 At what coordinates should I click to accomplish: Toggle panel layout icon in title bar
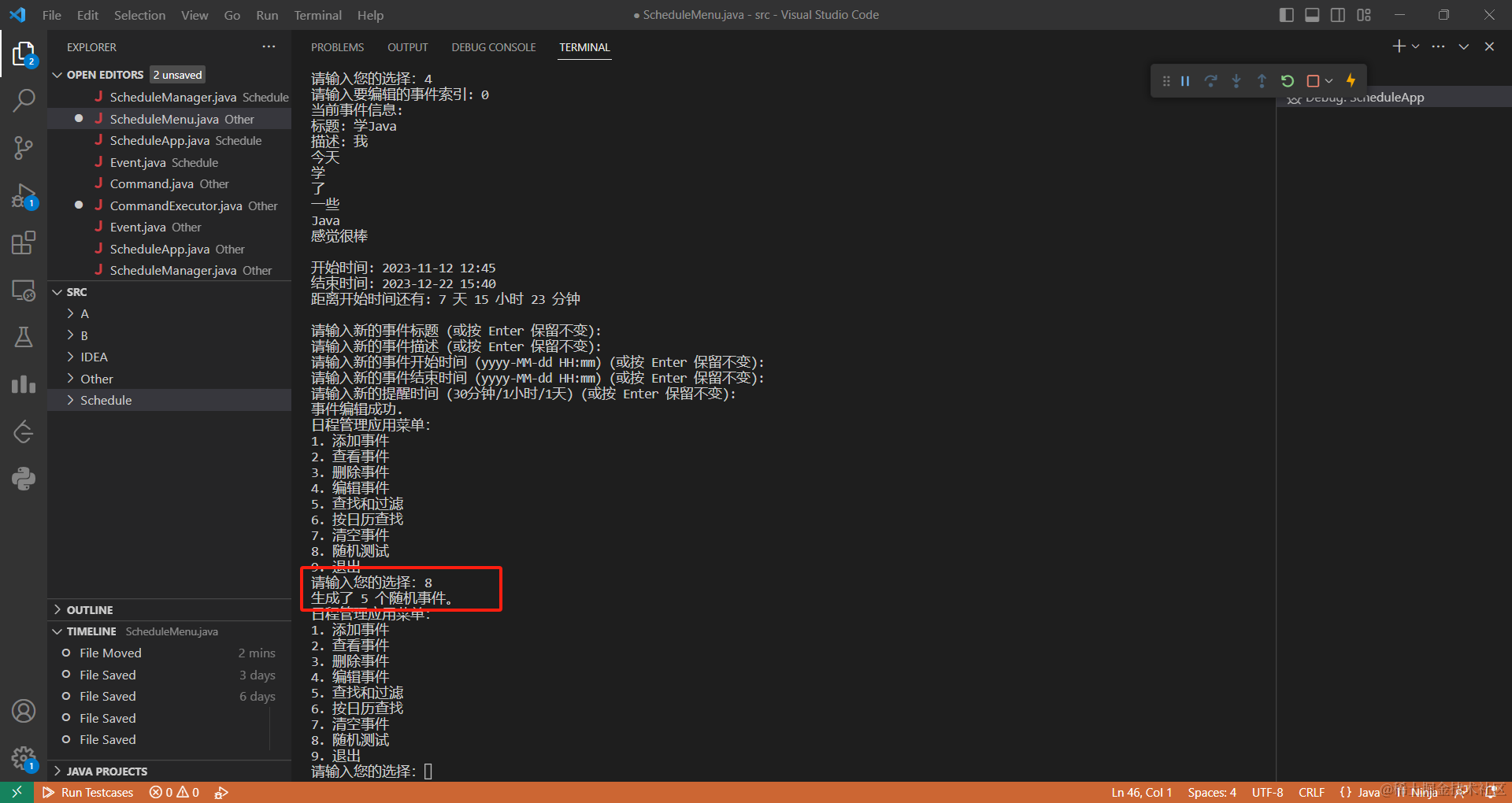click(x=1312, y=15)
